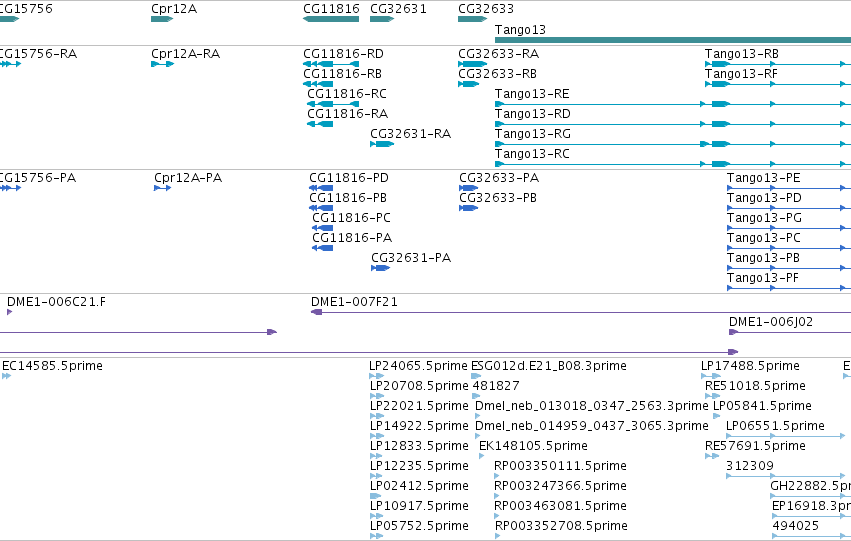The width and height of the screenshot is (851, 541).
Task: Select transcript Tango13-RG
Action: (x=532, y=134)
